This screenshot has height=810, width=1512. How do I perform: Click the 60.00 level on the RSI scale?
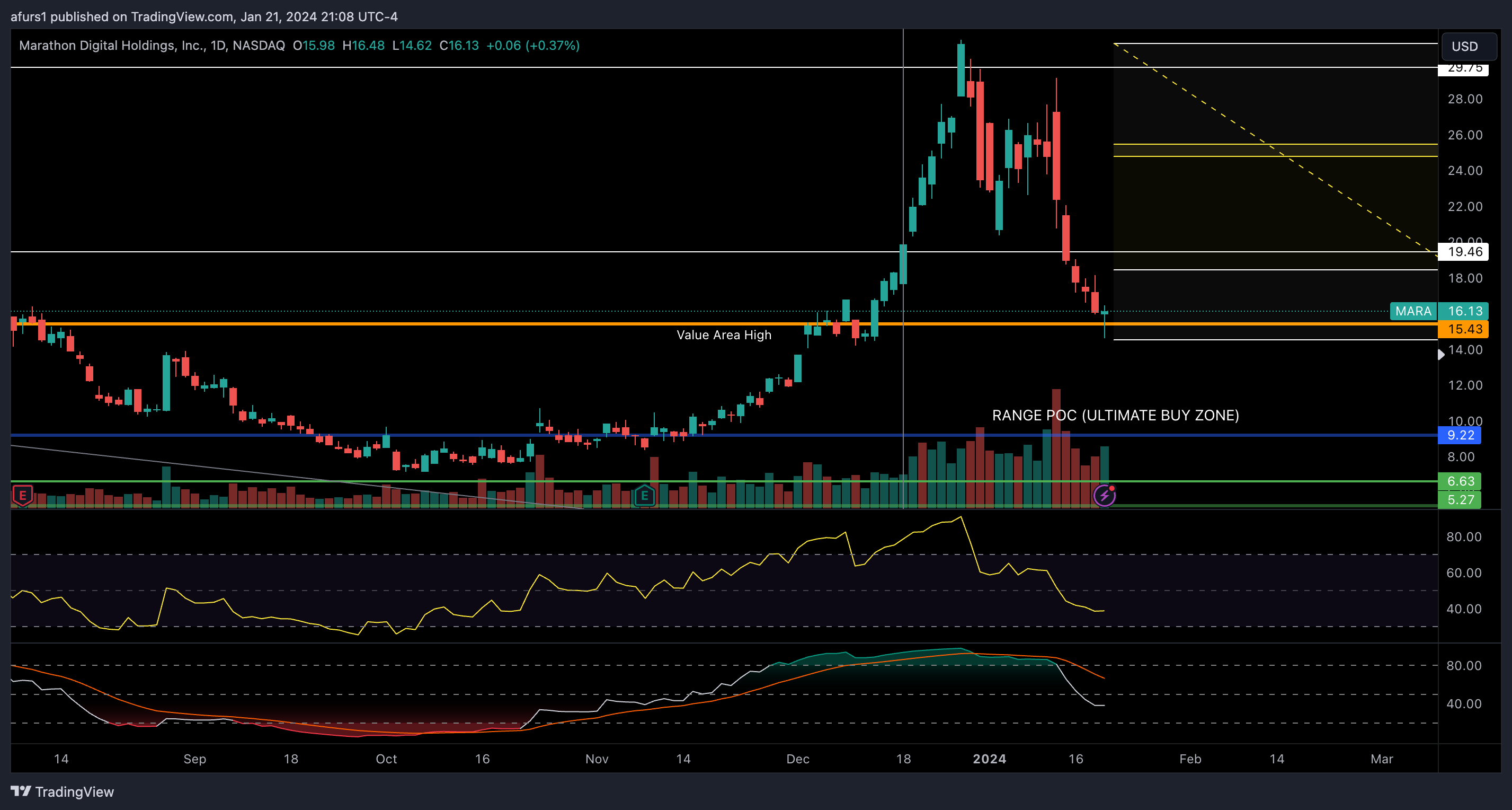click(x=1464, y=573)
